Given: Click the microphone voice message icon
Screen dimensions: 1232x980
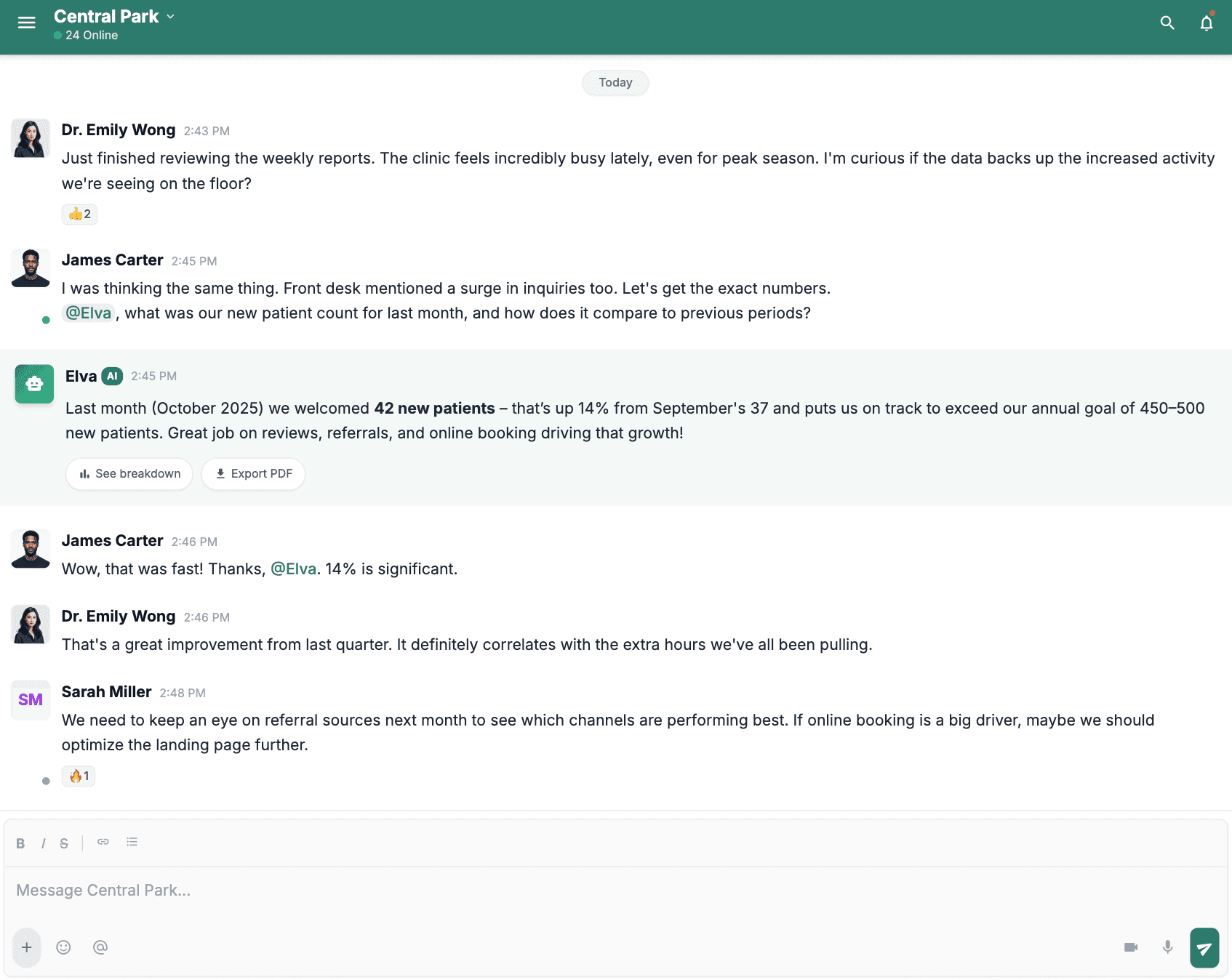Looking at the screenshot, I should [x=1167, y=947].
